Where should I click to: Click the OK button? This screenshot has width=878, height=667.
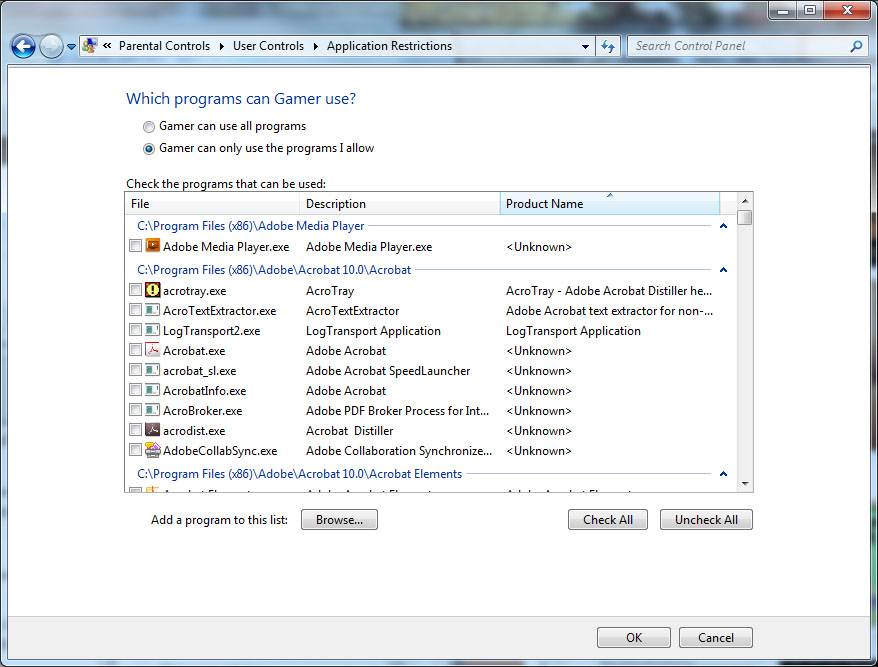634,637
